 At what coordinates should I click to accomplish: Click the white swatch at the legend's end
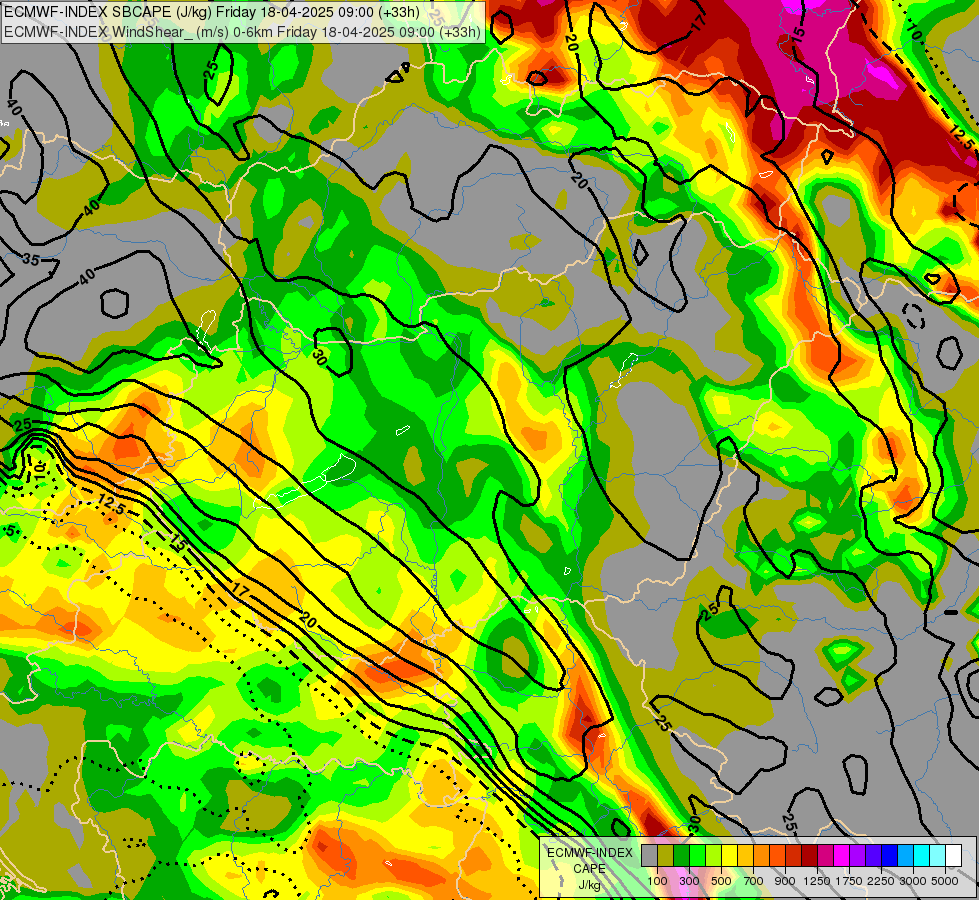tap(953, 856)
